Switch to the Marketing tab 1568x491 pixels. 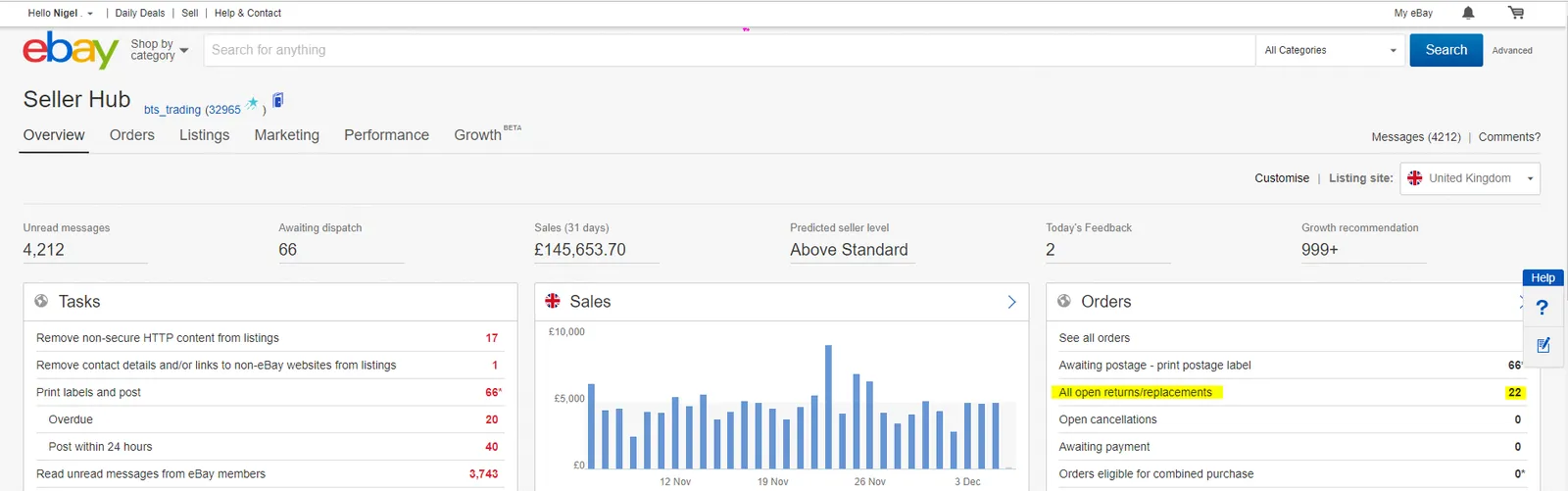pos(287,135)
